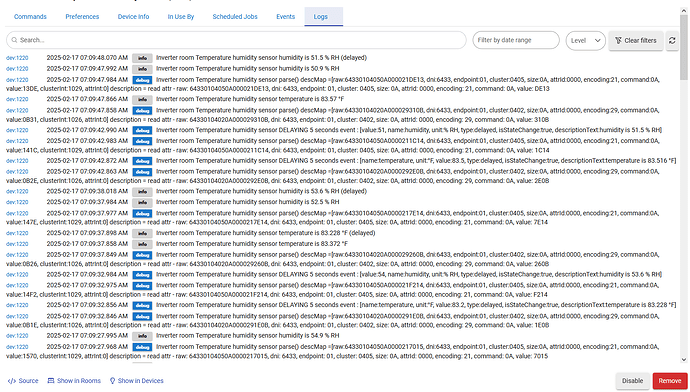Click dev:1220 link at 07:09:27.968 AM
Screen dimensions: 690x392
(x=17, y=347)
